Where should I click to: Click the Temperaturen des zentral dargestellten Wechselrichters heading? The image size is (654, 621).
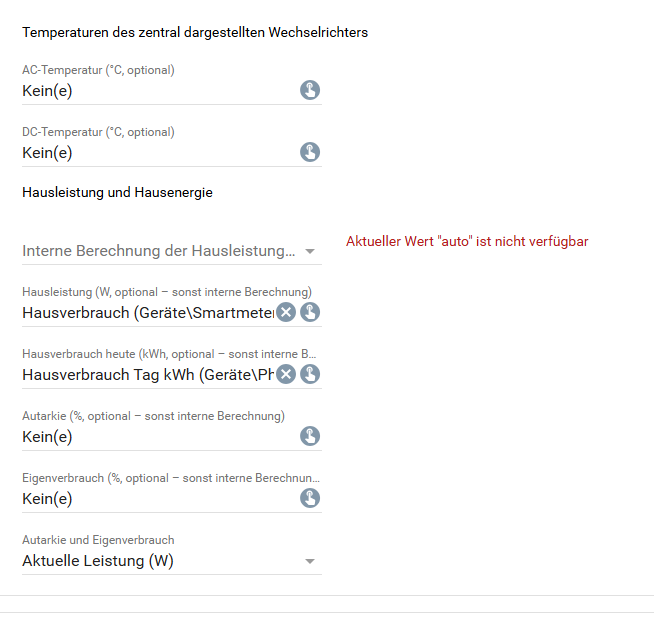pos(195,32)
